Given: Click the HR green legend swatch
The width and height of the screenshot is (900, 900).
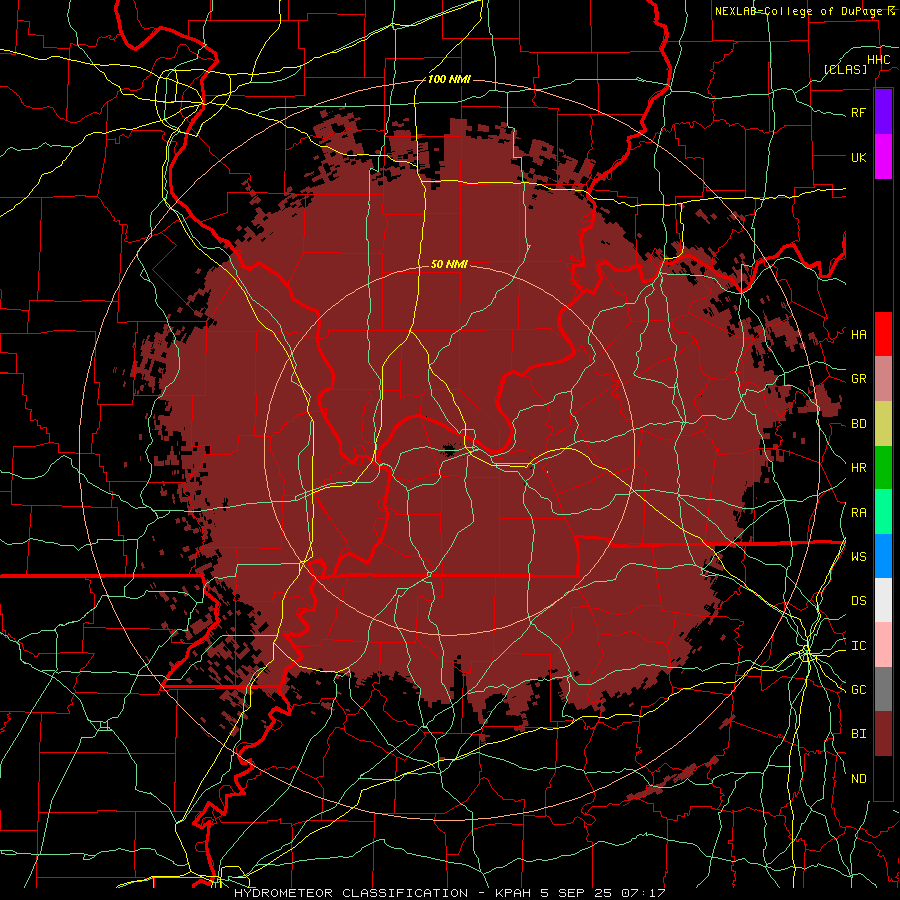Looking at the screenshot, I should pos(883,467).
